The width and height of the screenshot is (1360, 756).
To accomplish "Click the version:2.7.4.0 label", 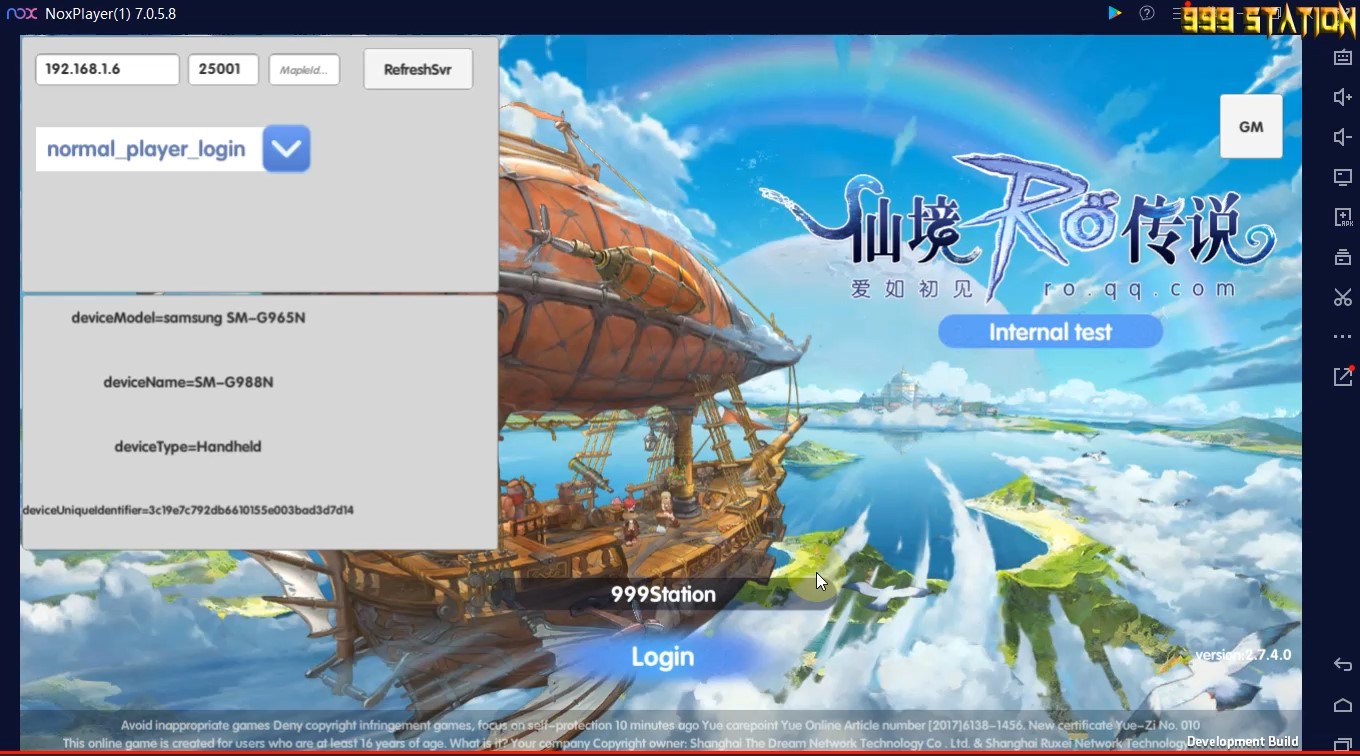I will [1243, 655].
